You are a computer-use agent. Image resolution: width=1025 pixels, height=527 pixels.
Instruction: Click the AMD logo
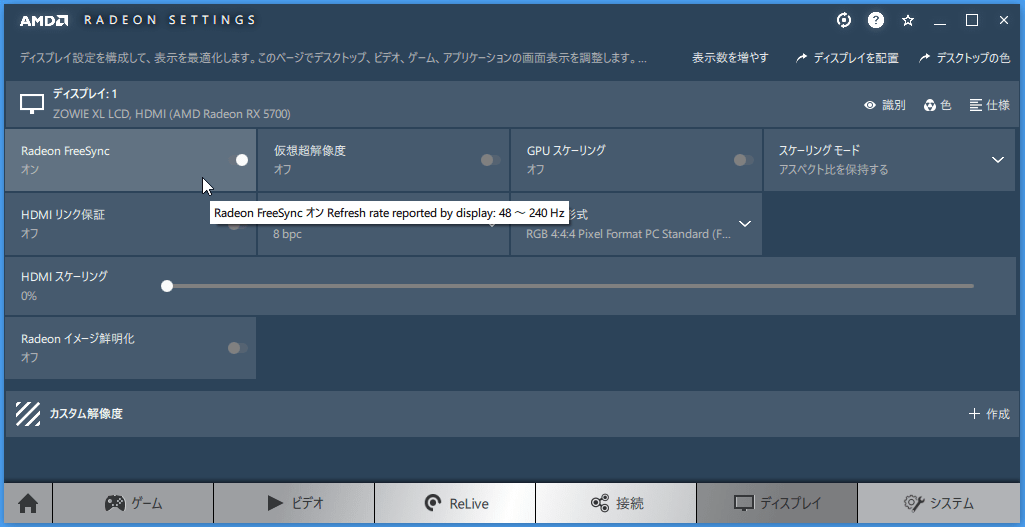pyautogui.click(x=44, y=20)
